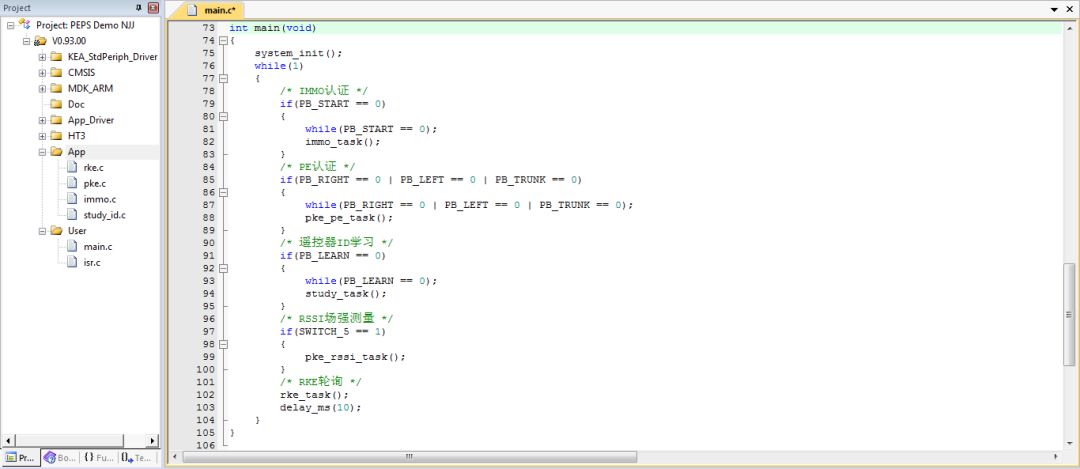Click on study_task() call at line 94

(346, 293)
